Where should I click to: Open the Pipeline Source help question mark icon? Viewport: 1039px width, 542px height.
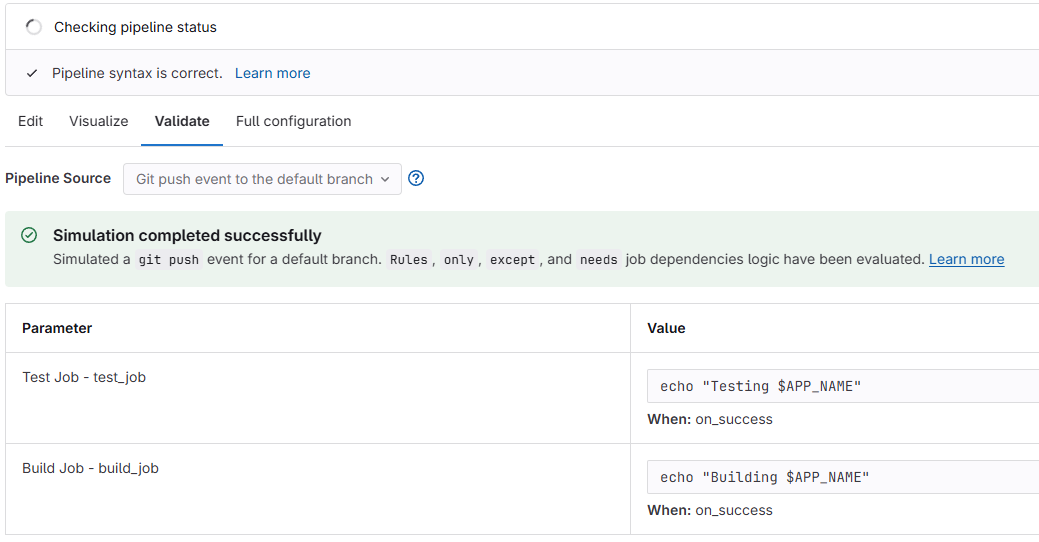pos(417,178)
